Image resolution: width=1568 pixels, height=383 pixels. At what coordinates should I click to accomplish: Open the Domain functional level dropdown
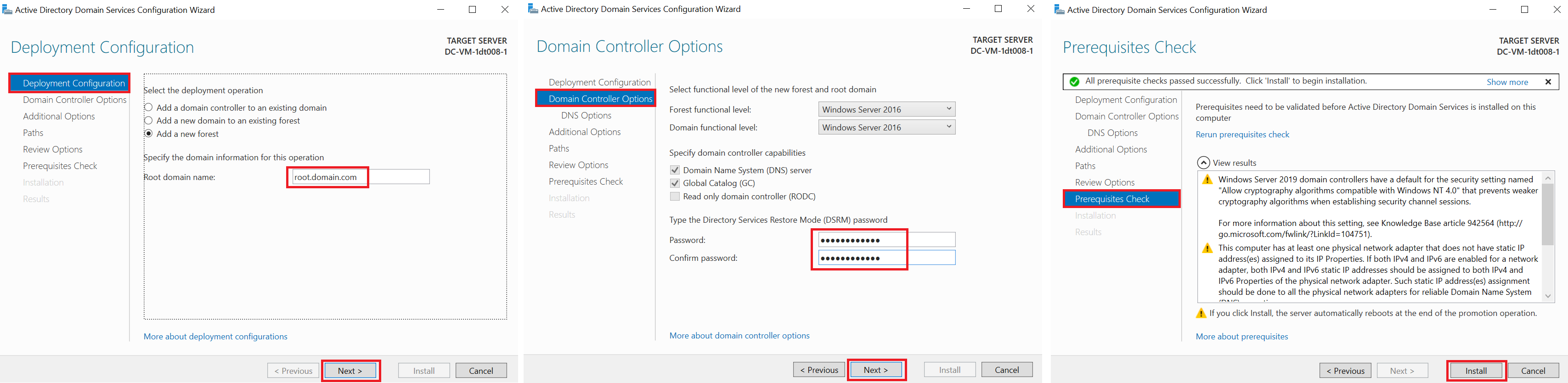tap(887, 127)
